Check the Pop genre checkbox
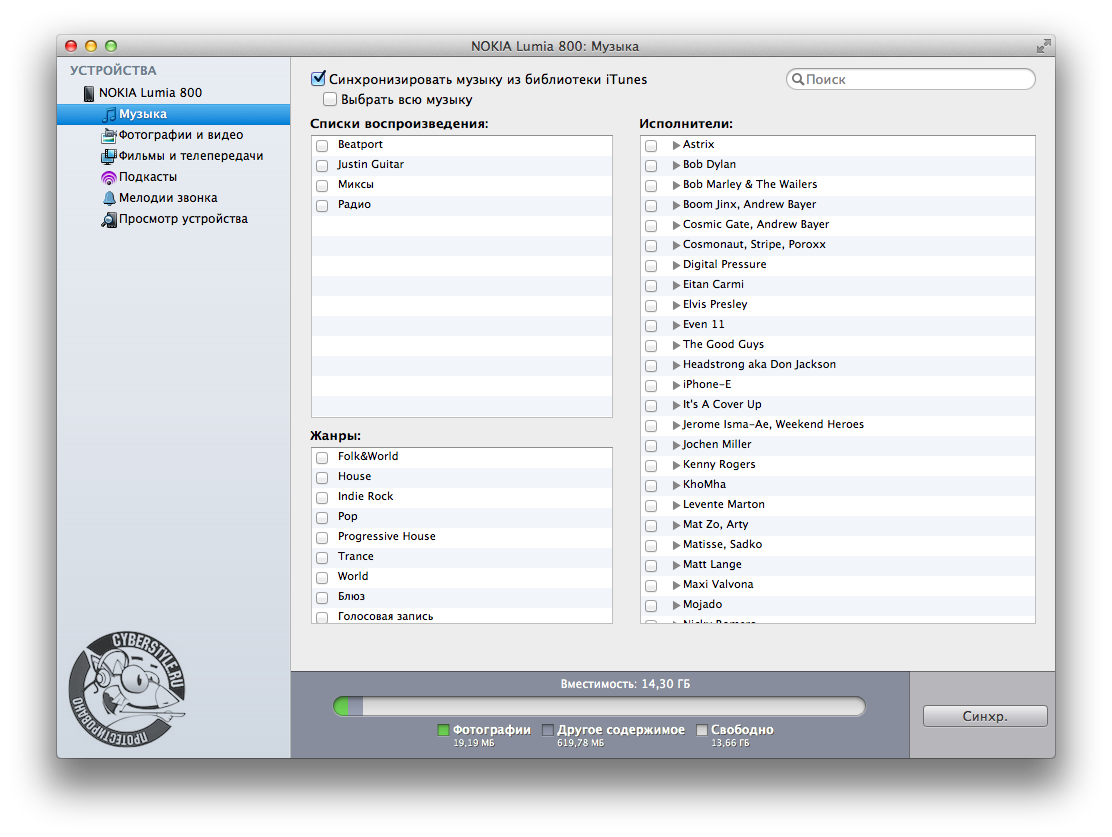The width and height of the screenshot is (1112, 837). coord(322,518)
